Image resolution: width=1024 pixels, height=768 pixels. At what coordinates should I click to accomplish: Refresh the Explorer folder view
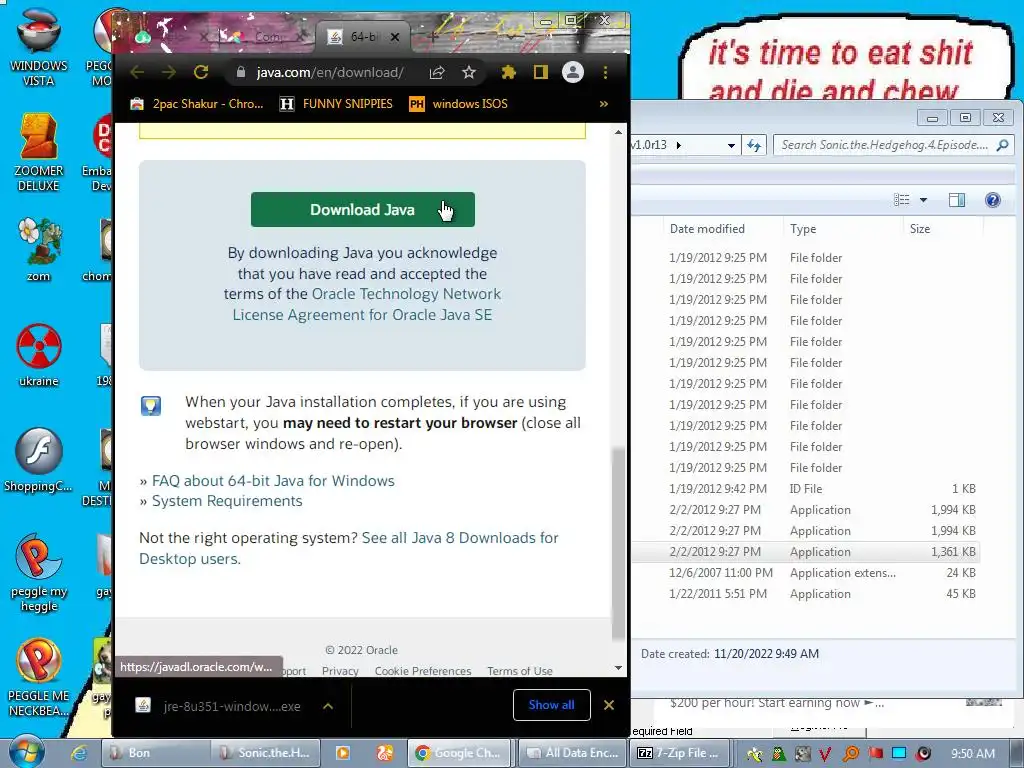tap(754, 145)
